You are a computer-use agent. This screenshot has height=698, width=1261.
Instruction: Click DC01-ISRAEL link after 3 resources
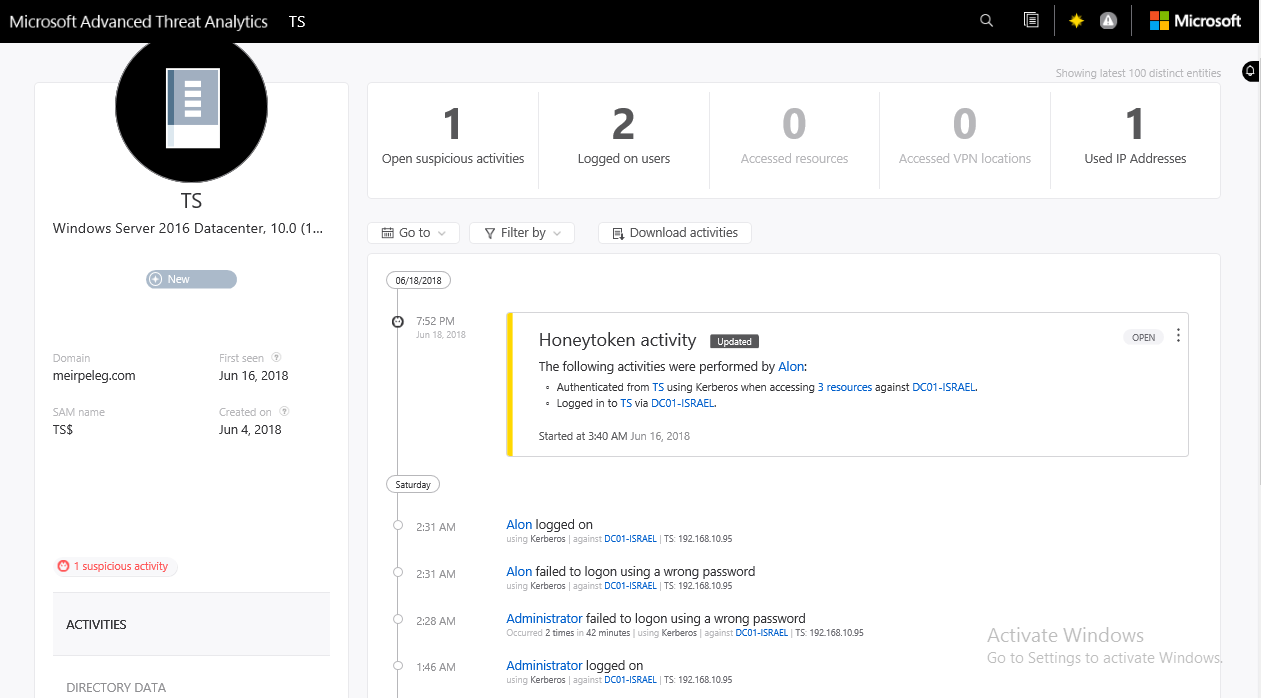click(x=944, y=387)
